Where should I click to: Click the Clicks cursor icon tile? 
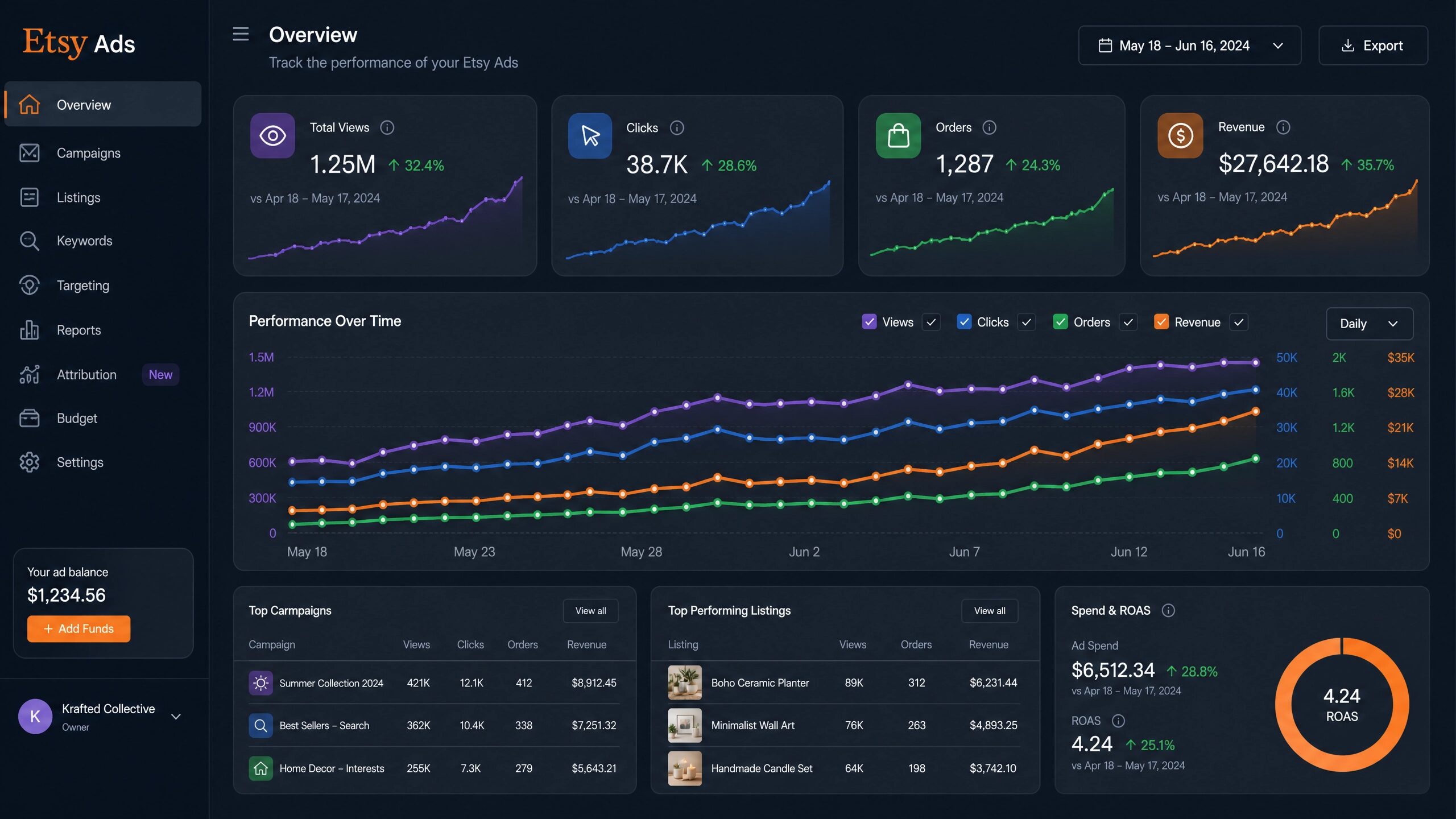(x=590, y=135)
